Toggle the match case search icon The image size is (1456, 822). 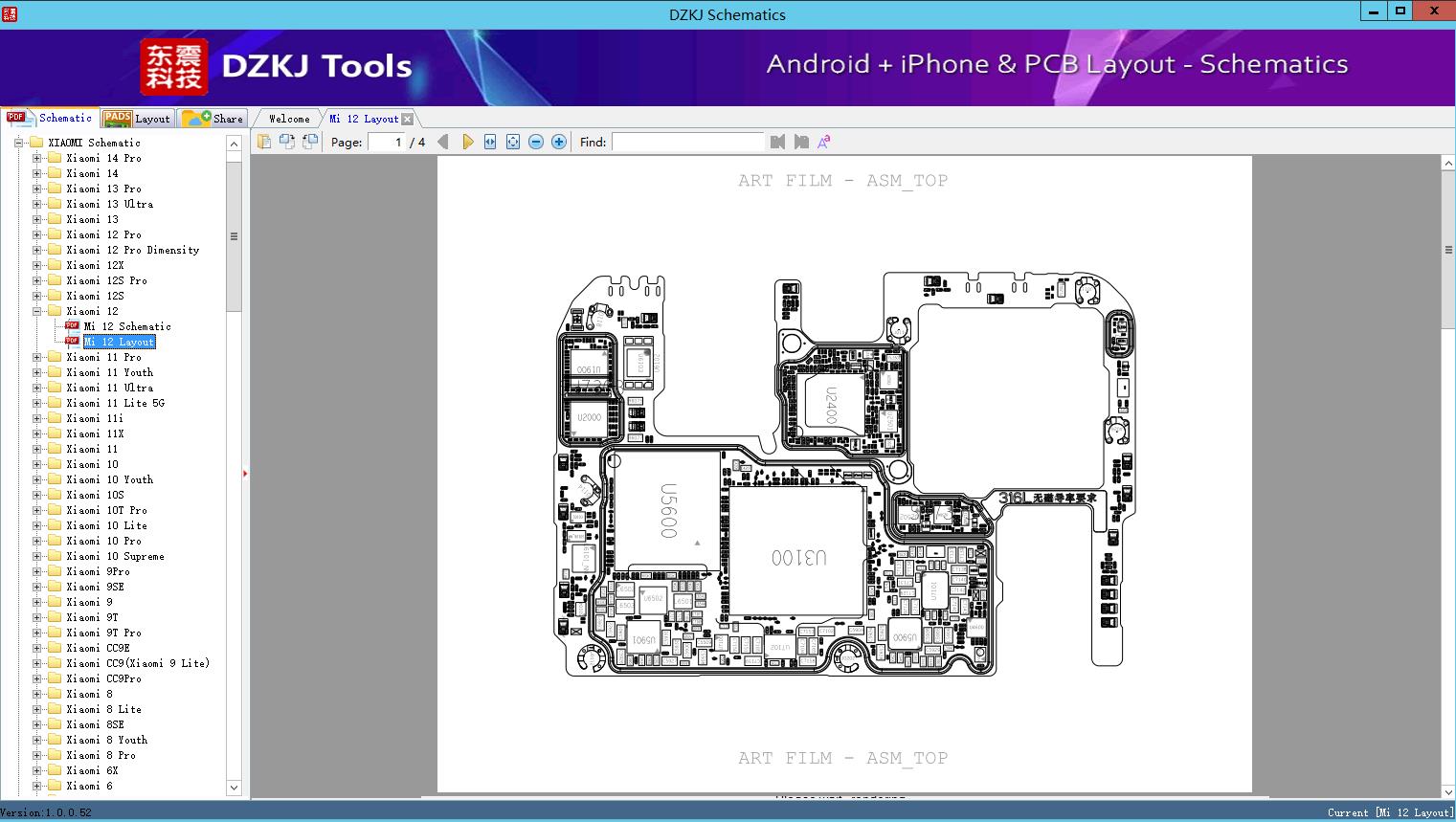824,142
